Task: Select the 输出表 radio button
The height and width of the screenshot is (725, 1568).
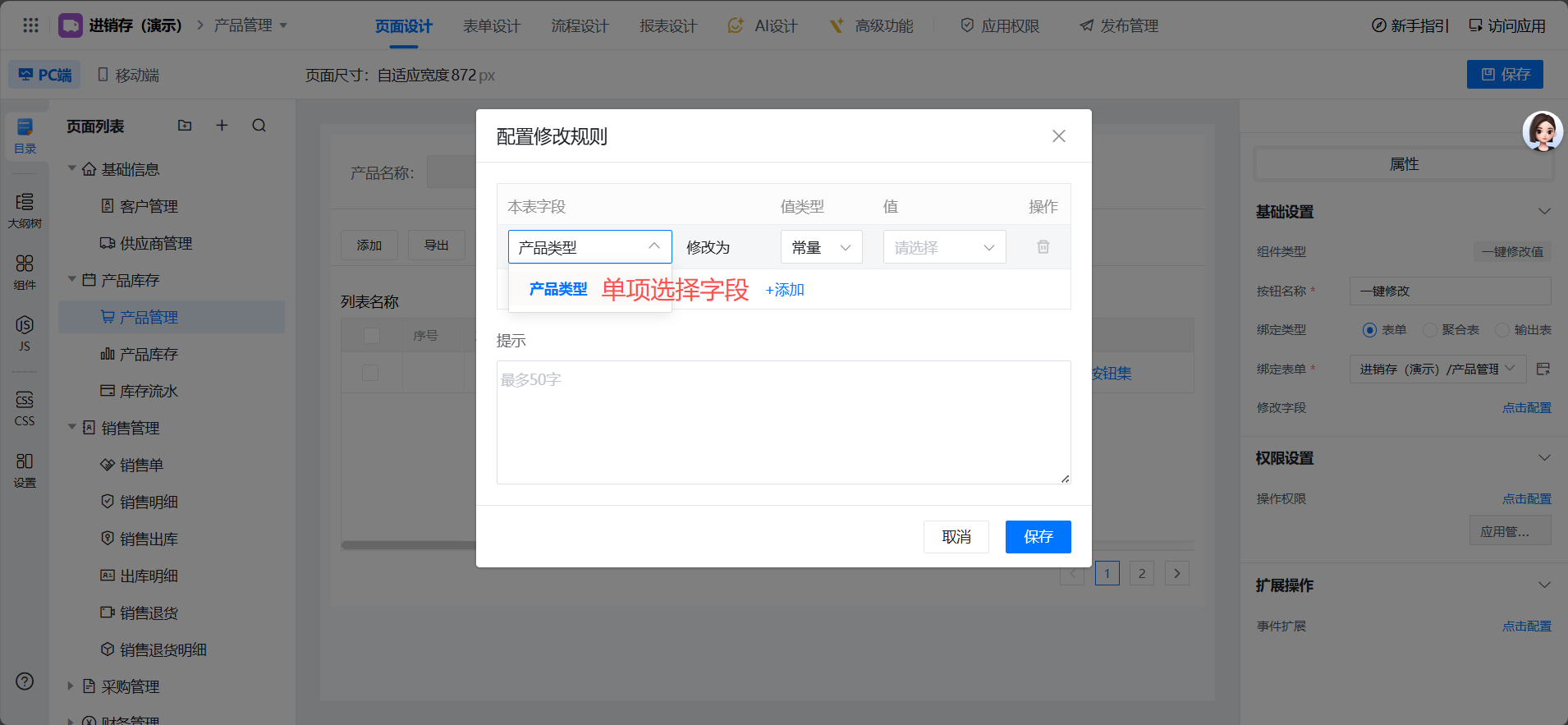Action: pos(1502,330)
